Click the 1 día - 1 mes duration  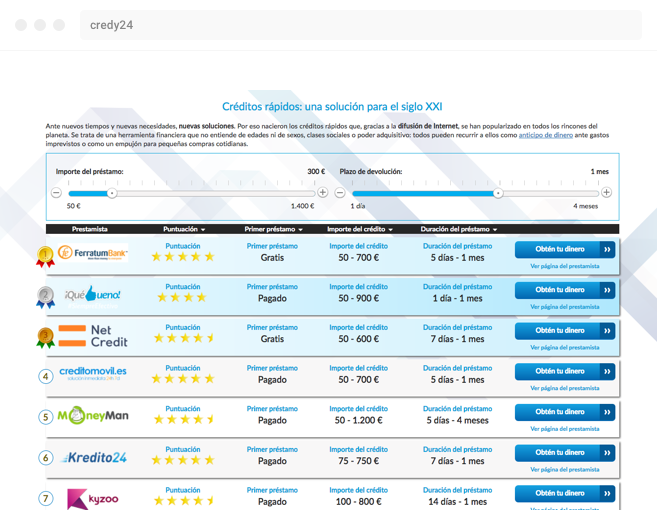[458, 298]
